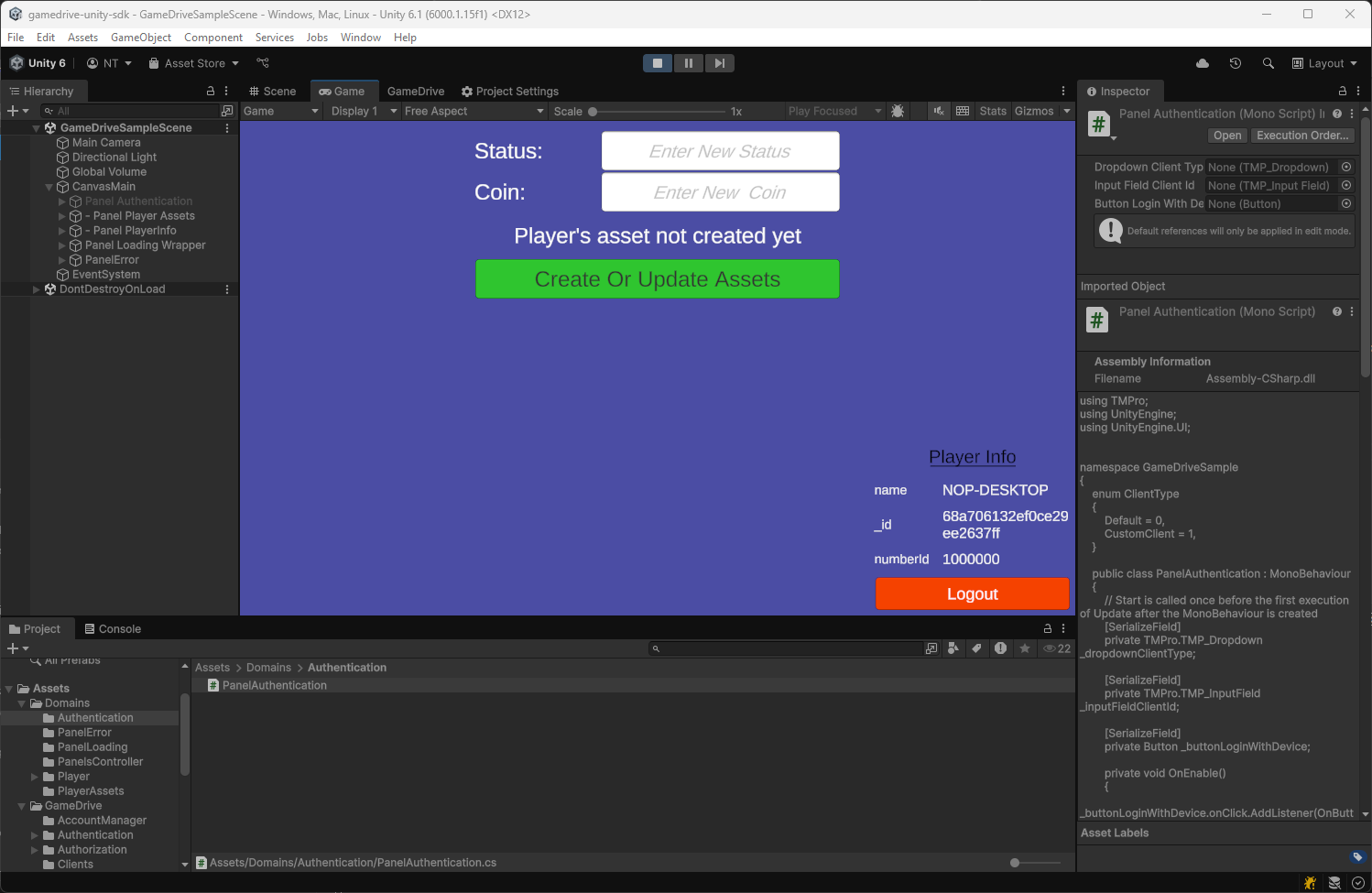Toggle the Stats overlay in Game view
The height and width of the screenshot is (893, 1372).
point(993,110)
